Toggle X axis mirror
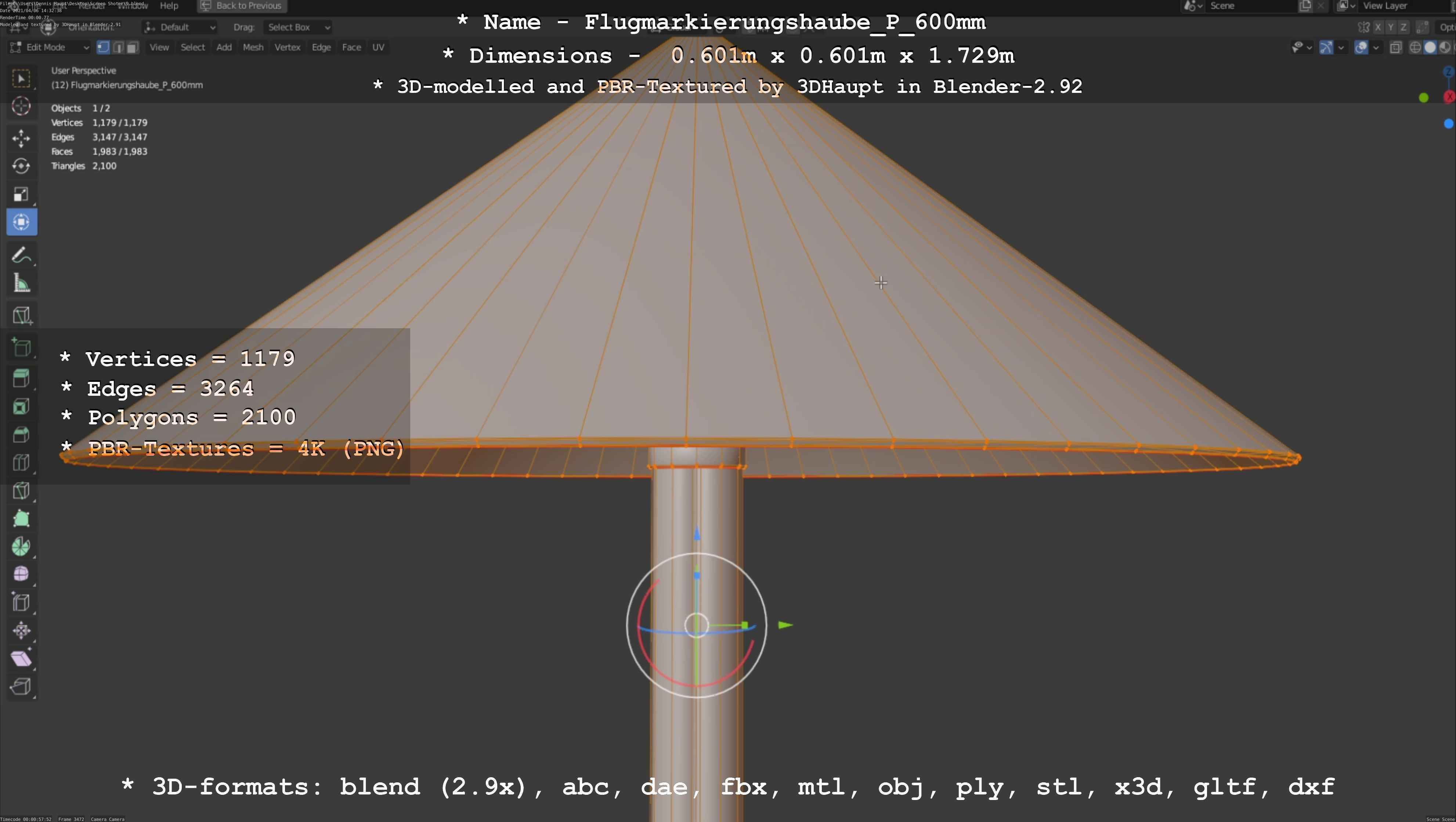 pos(1379,27)
